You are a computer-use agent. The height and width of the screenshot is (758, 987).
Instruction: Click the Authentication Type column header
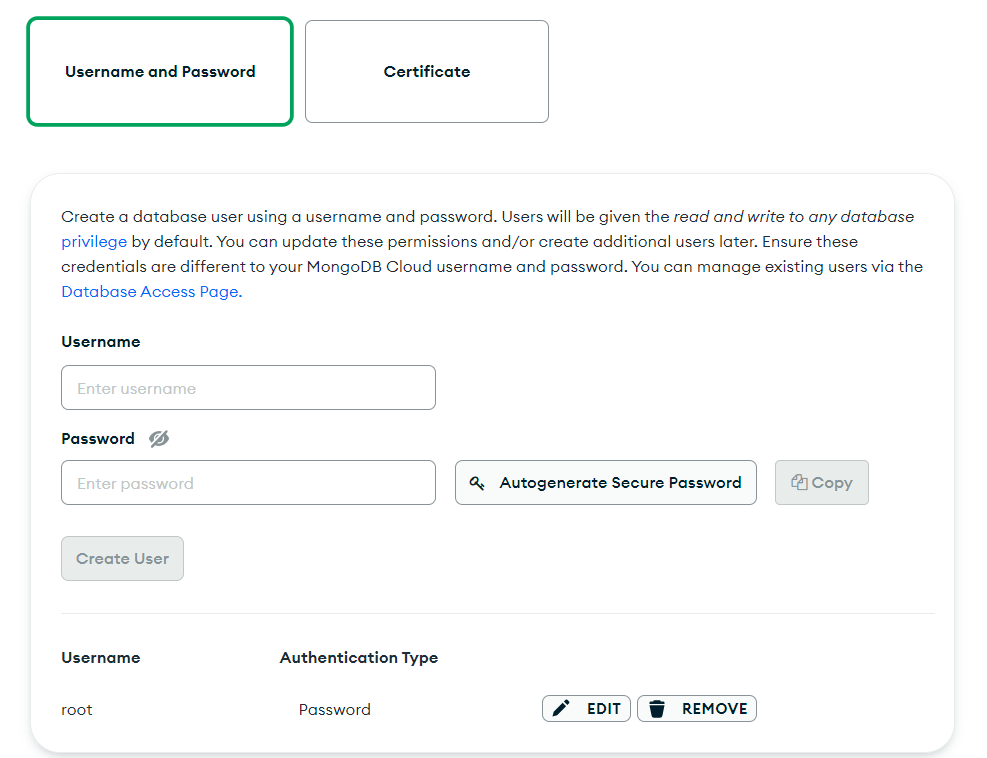(359, 658)
